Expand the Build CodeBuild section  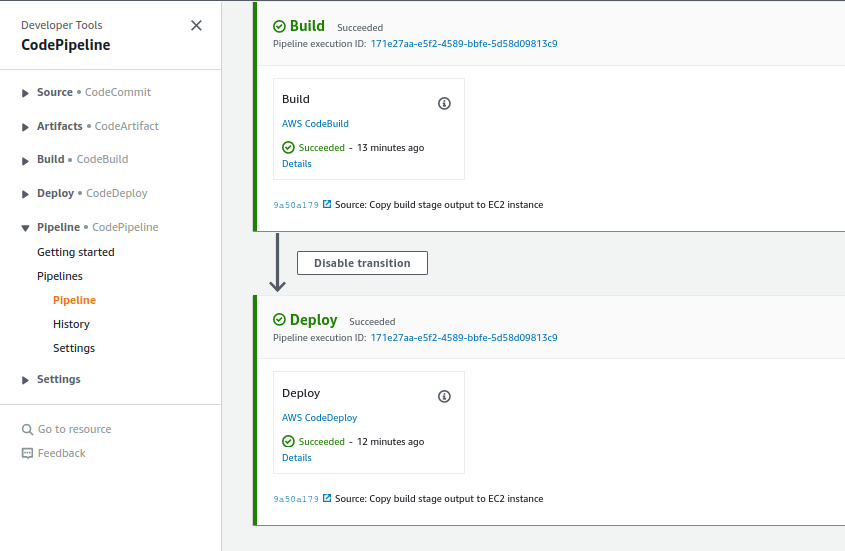[x=25, y=160]
